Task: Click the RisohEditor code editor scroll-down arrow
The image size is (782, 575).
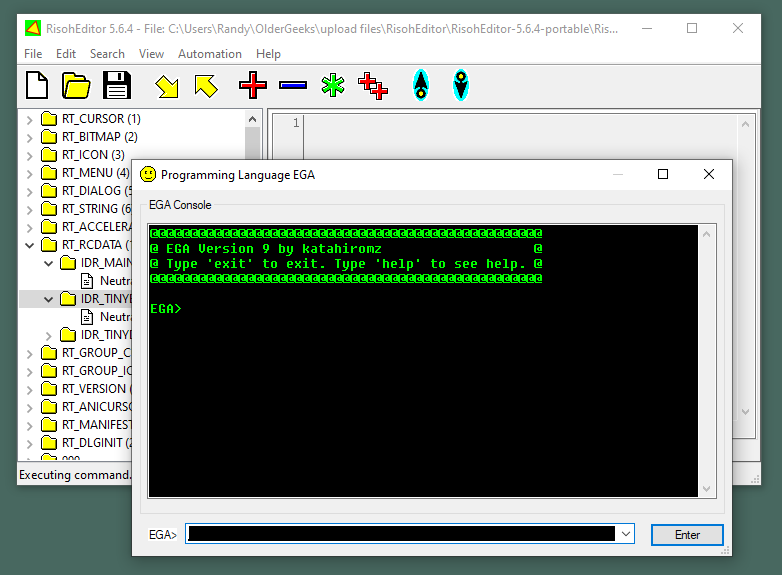Action: tap(745, 412)
